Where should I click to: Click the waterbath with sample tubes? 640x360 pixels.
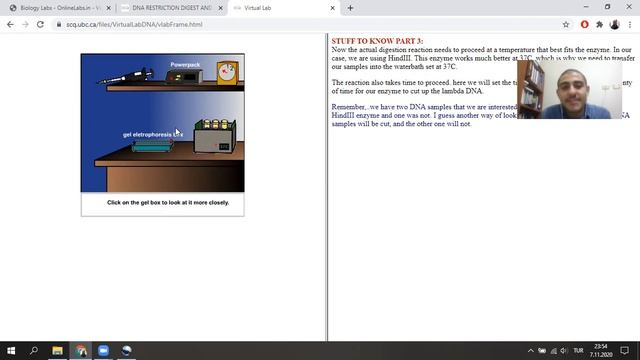tap(215, 136)
